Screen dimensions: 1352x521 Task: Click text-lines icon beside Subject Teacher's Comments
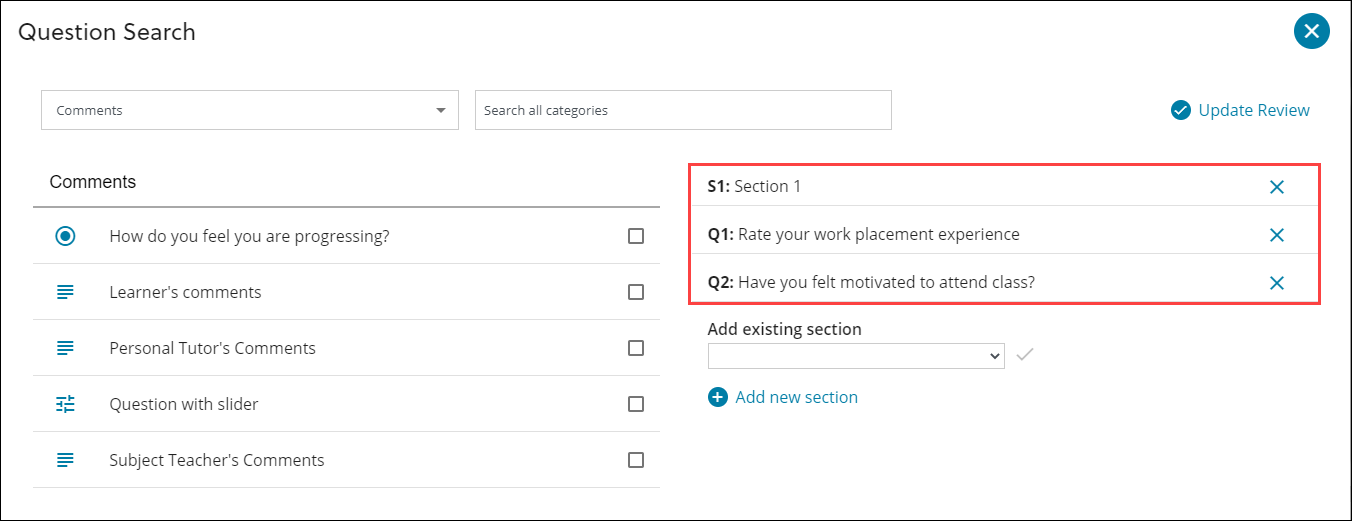[x=65, y=460]
